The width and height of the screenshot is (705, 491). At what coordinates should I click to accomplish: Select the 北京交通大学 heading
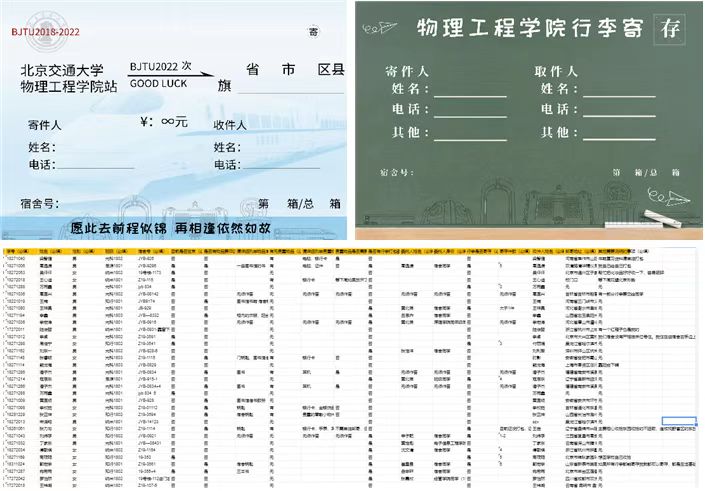(x=62, y=70)
